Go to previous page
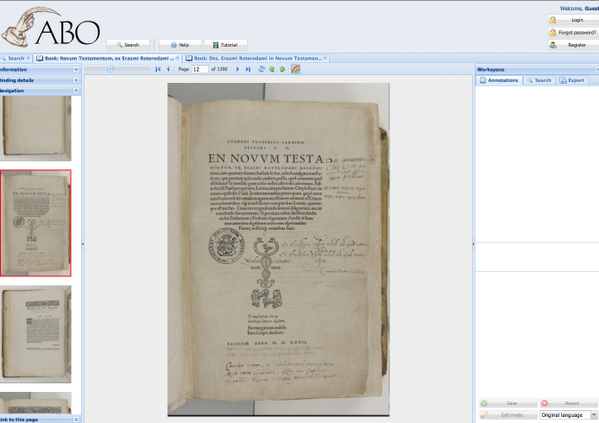Image resolution: width=599 pixels, height=423 pixels. click(x=168, y=69)
